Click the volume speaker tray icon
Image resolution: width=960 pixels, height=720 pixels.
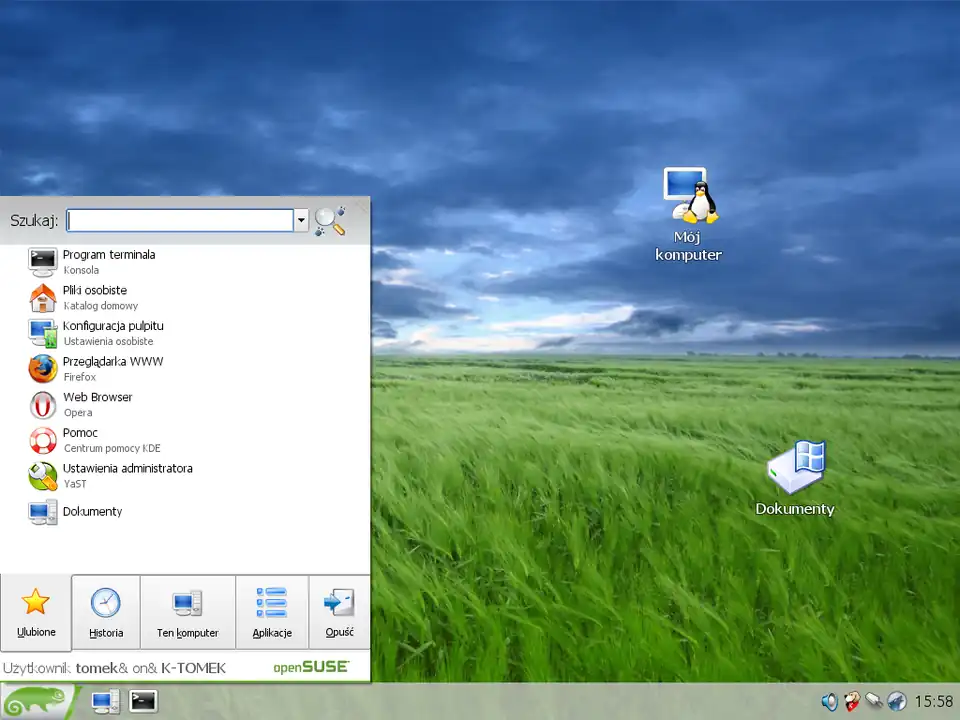coord(829,702)
